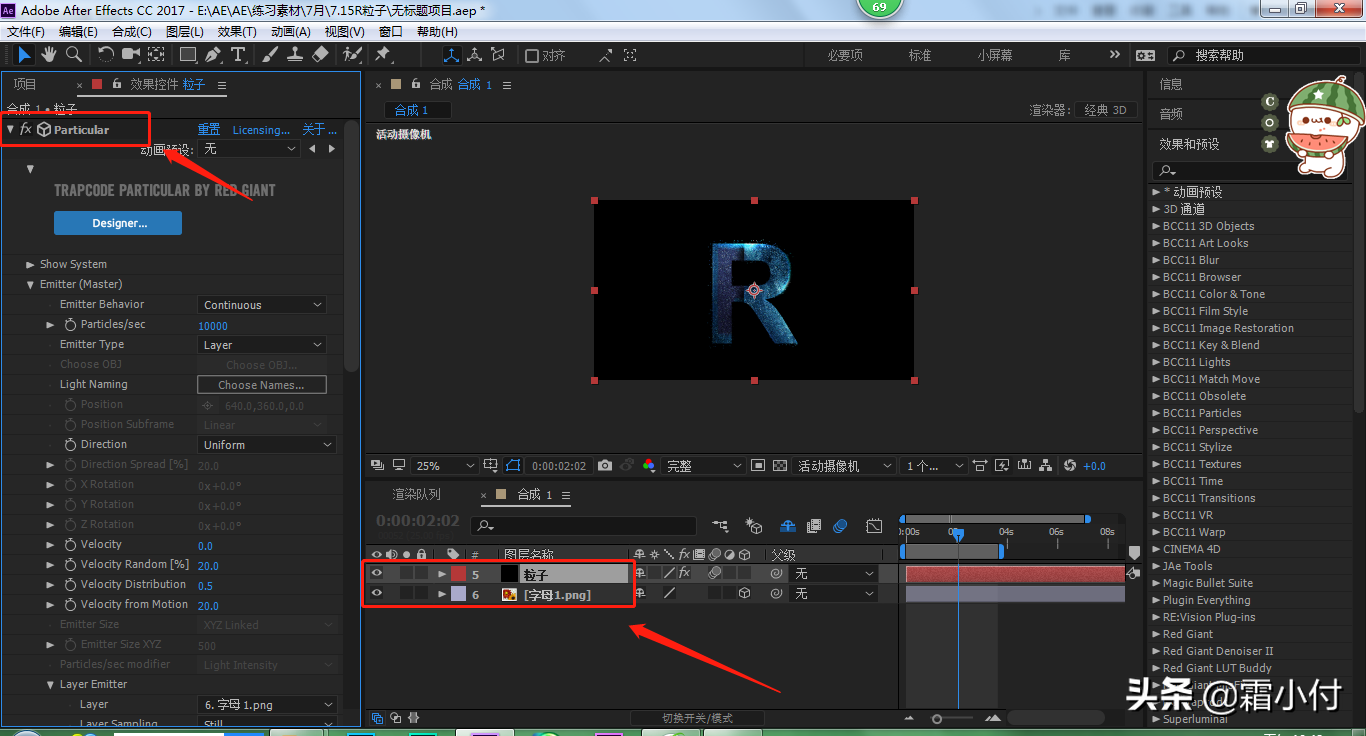1366x736 pixels.
Task: Enable the 对齐 snapping checkbox
Action: tap(532, 56)
